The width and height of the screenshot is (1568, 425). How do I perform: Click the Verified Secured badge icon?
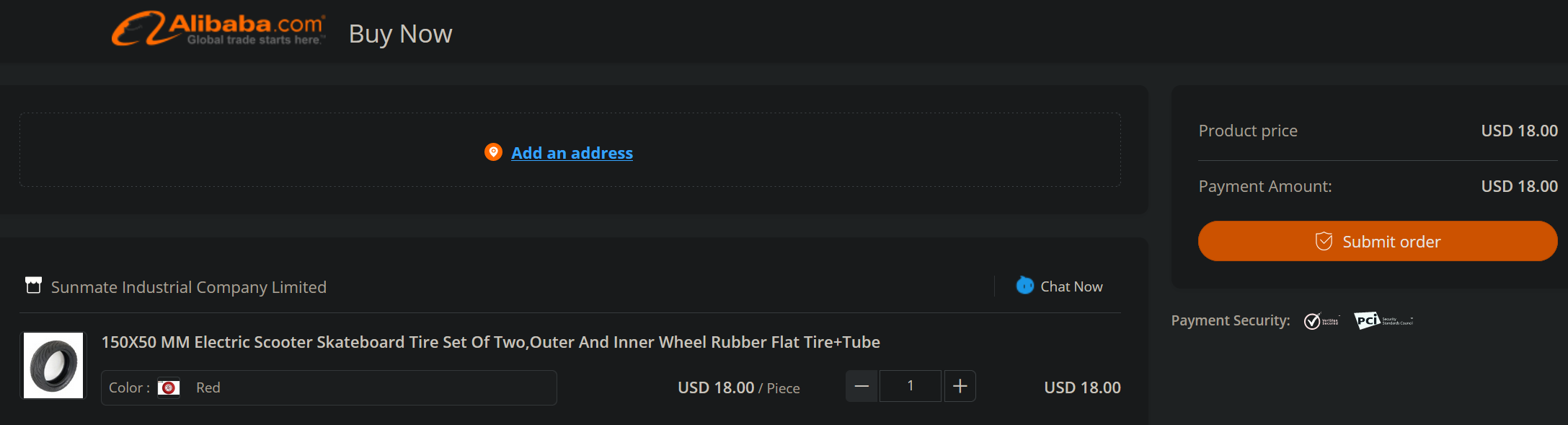point(1321,320)
